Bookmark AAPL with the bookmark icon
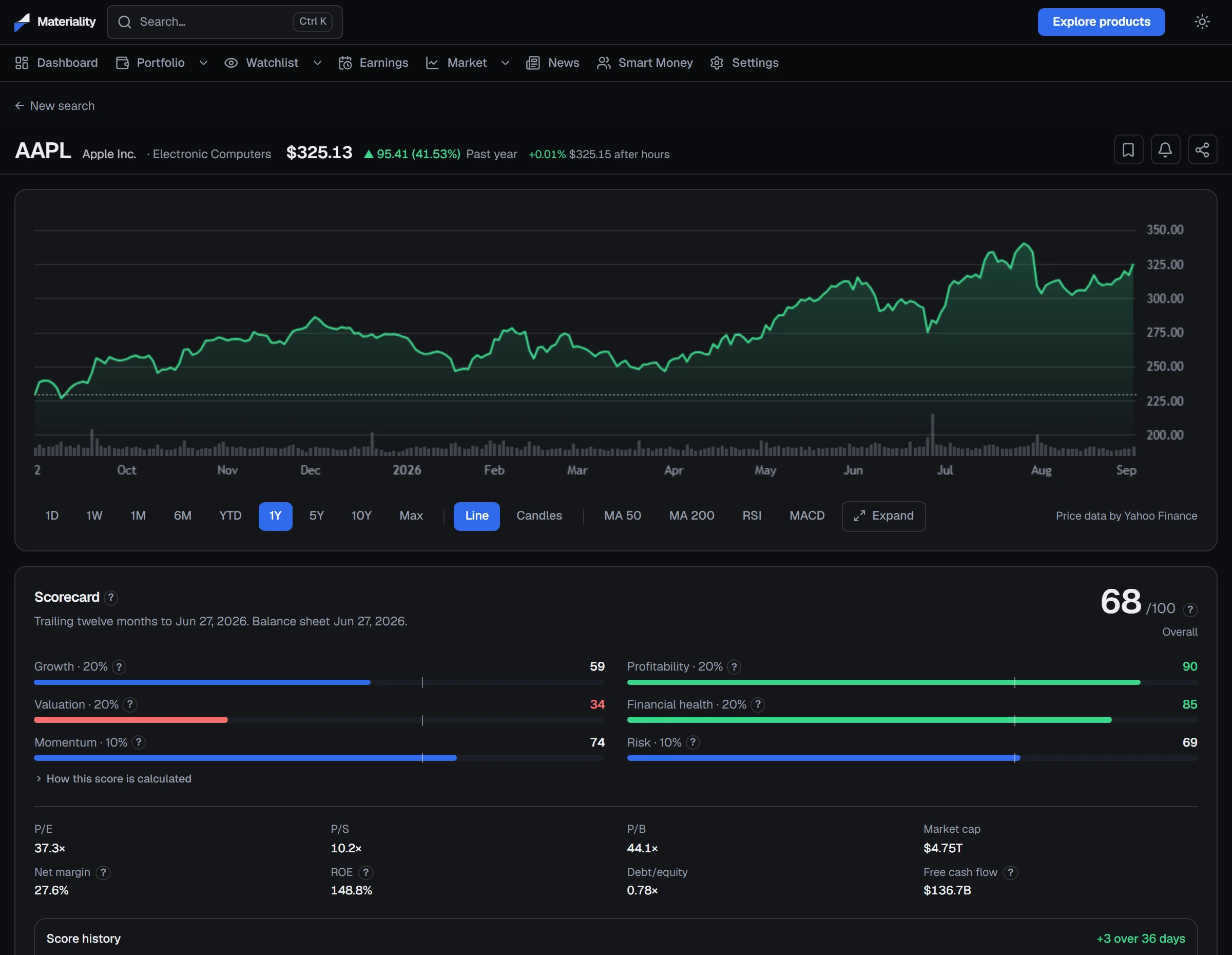 1128,149
